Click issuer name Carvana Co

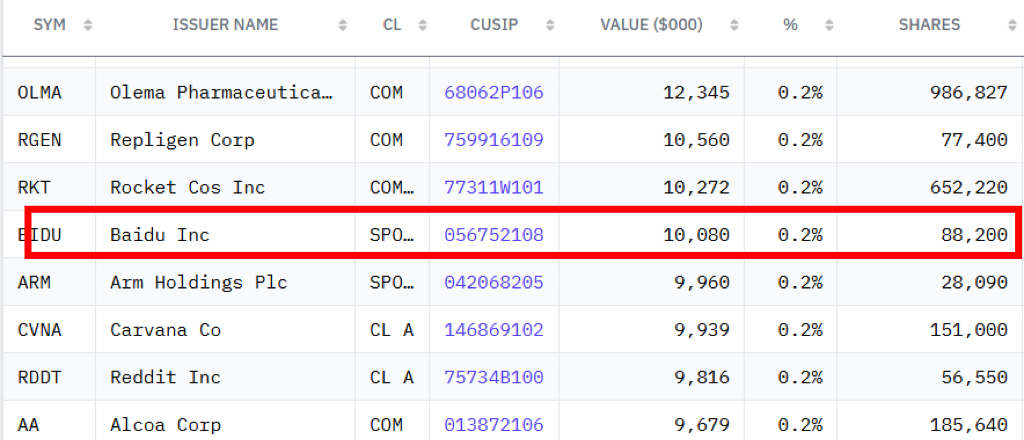pyautogui.click(x=165, y=330)
